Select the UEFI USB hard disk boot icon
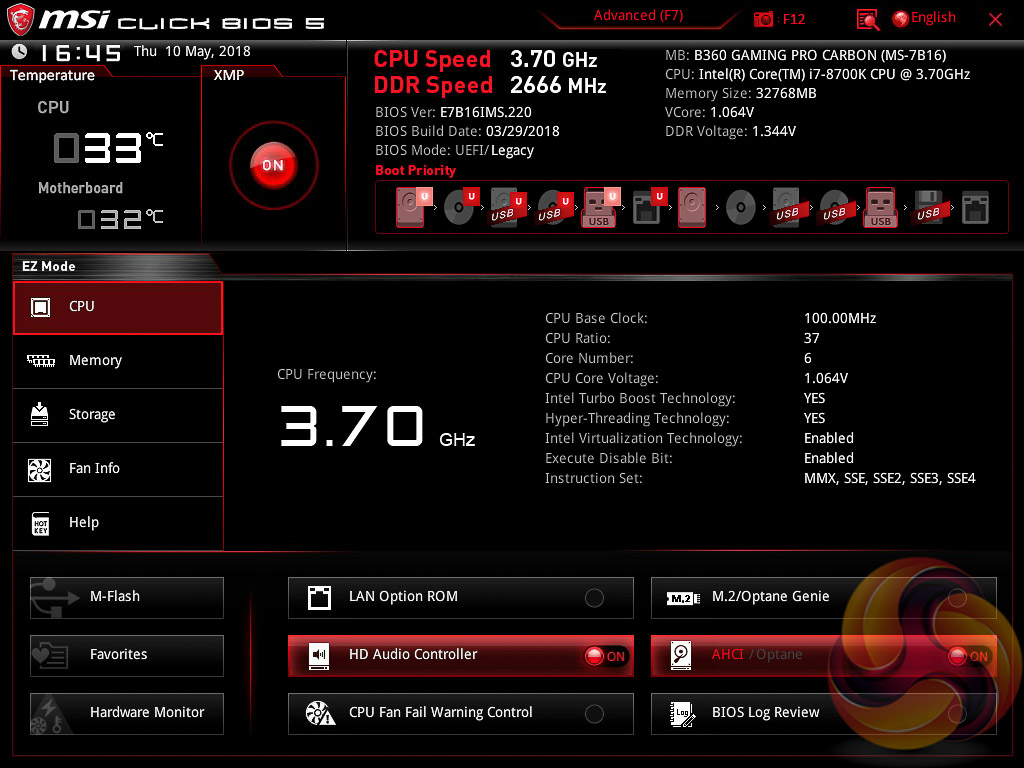 507,207
